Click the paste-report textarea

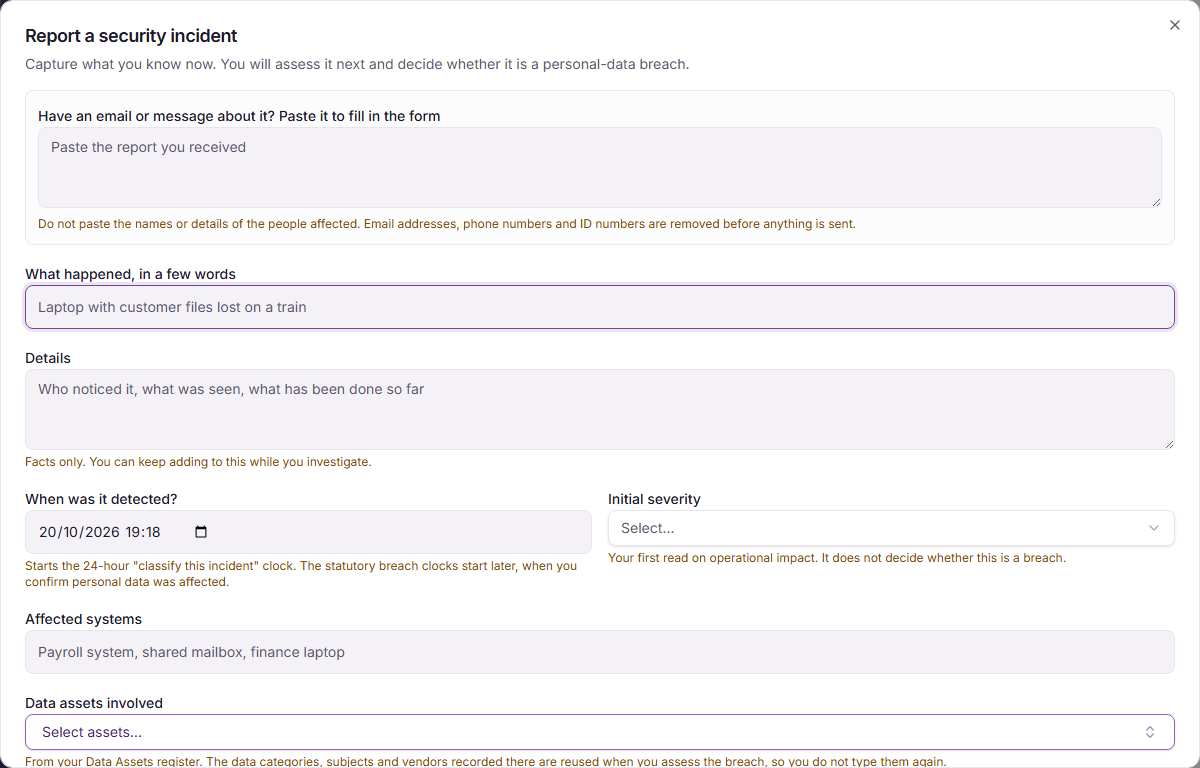pos(600,167)
